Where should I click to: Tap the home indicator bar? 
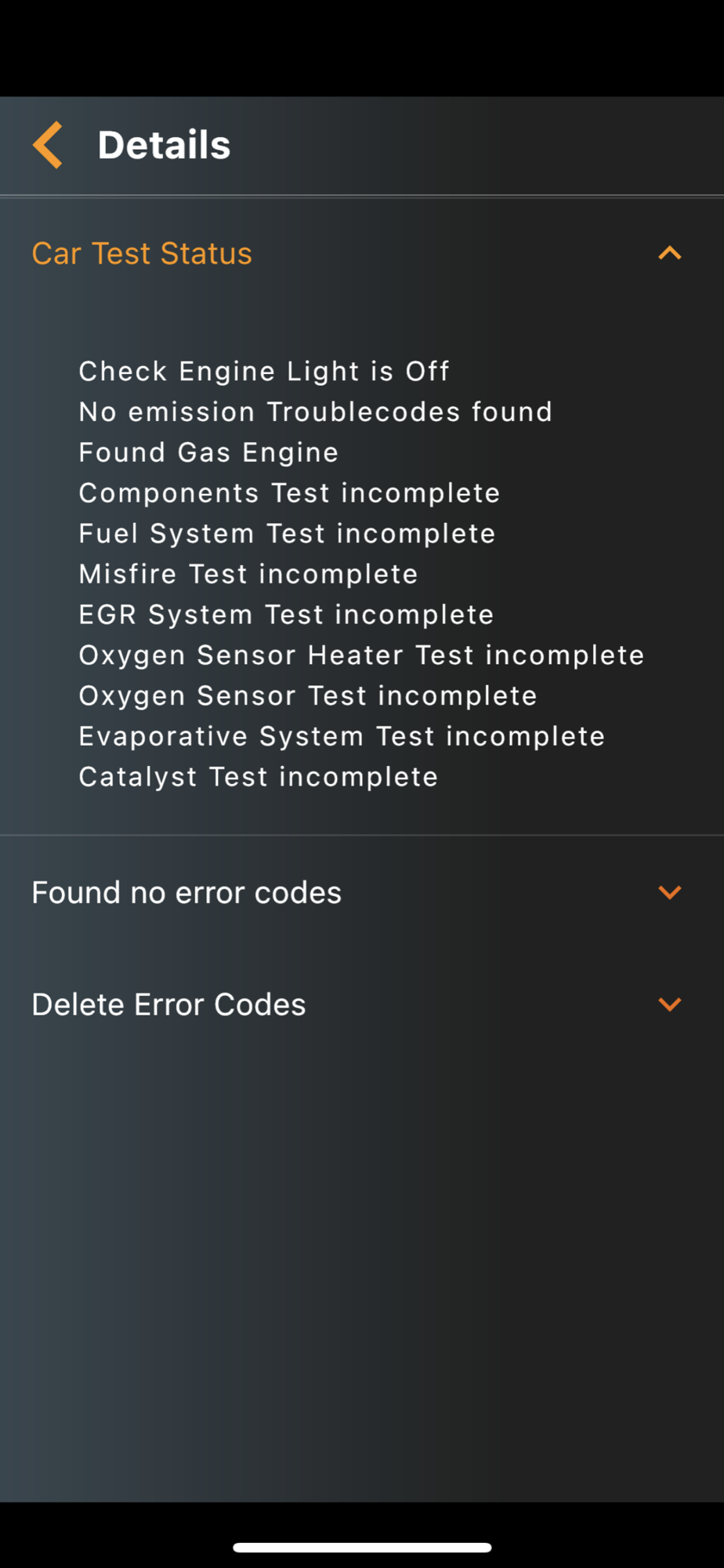[x=362, y=1548]
